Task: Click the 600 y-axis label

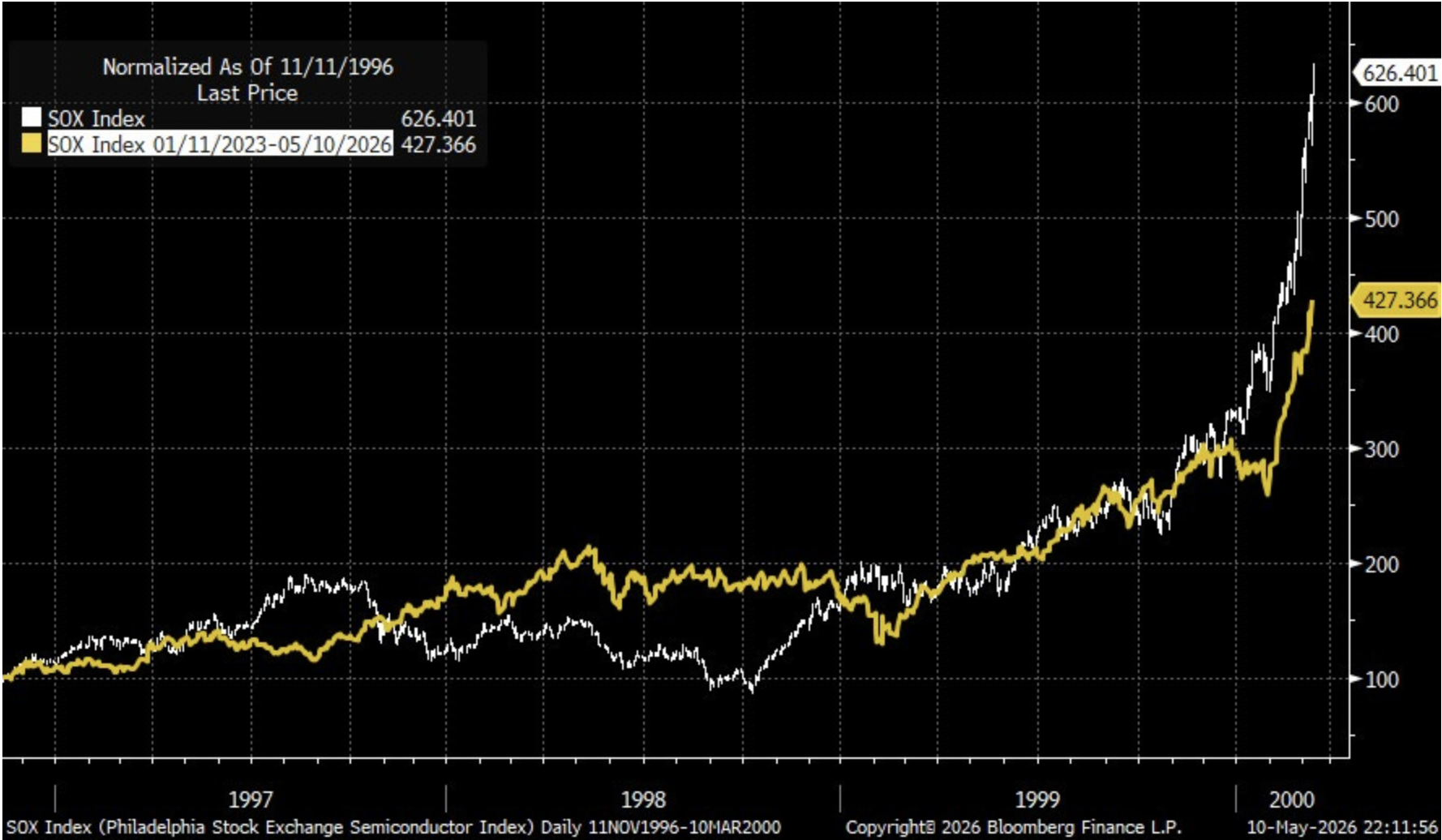Action: click(x=1382, y=104)
